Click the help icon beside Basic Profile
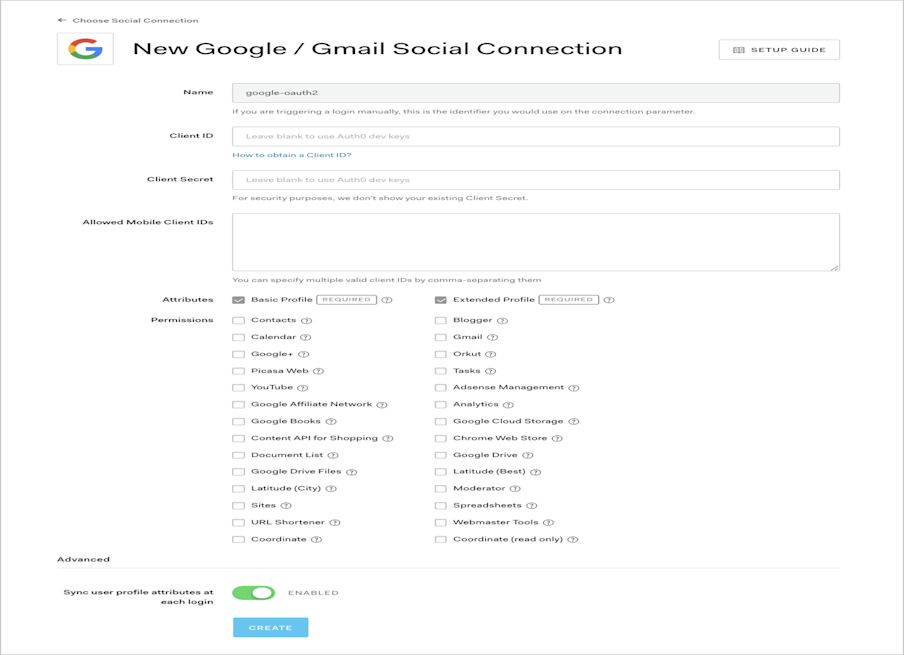The image size is (904, 655). pos(385,299)
